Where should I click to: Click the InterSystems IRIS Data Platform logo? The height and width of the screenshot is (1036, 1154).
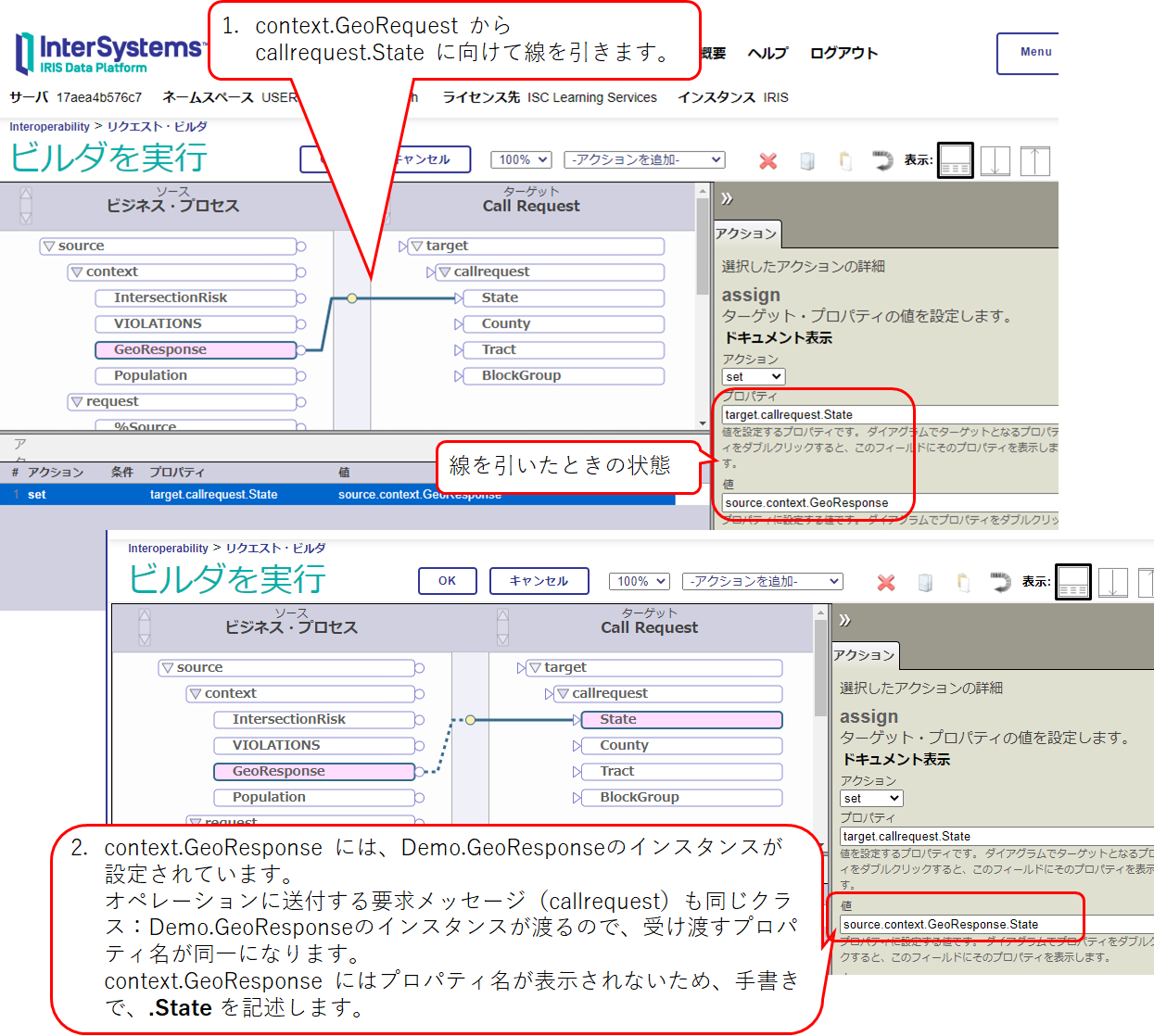tap(108, 53)
